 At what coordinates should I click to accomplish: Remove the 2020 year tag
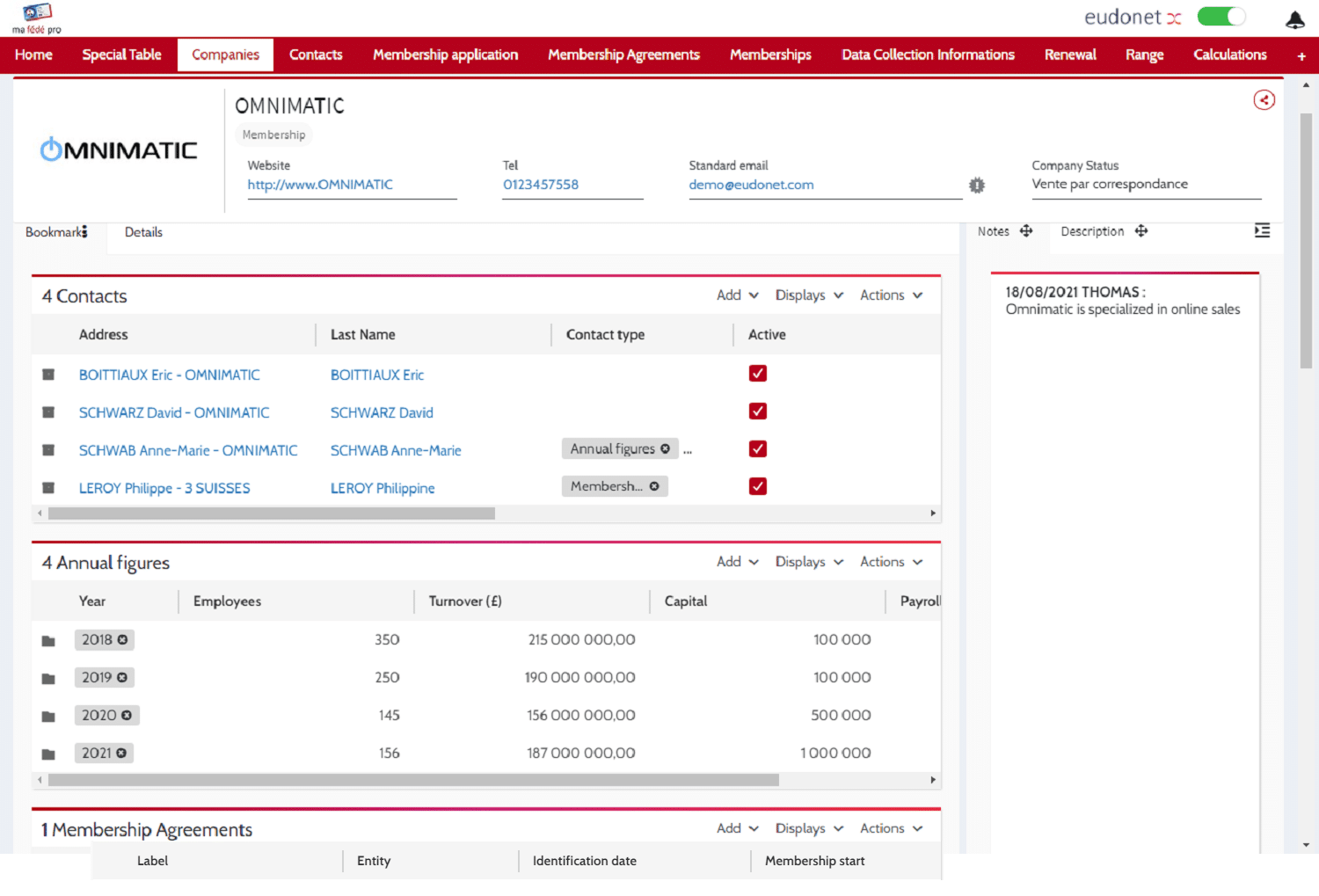coord(127,716)
